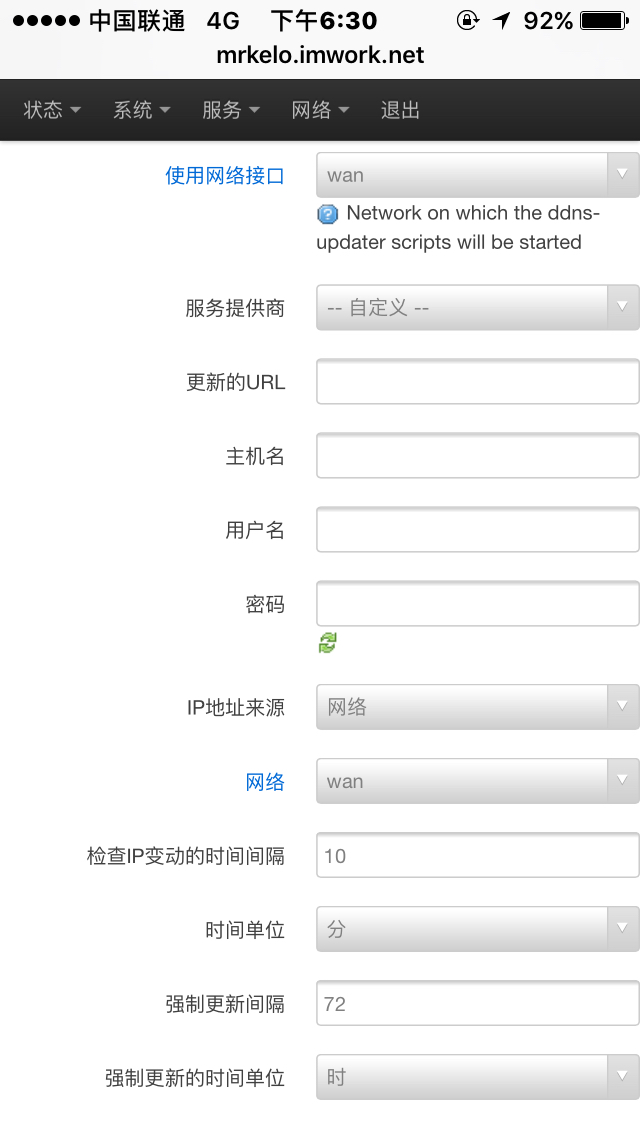Expand the IP地址来源 dropdown
The width and height of the screenshot is (640, 1136).
tap(477, 707)
